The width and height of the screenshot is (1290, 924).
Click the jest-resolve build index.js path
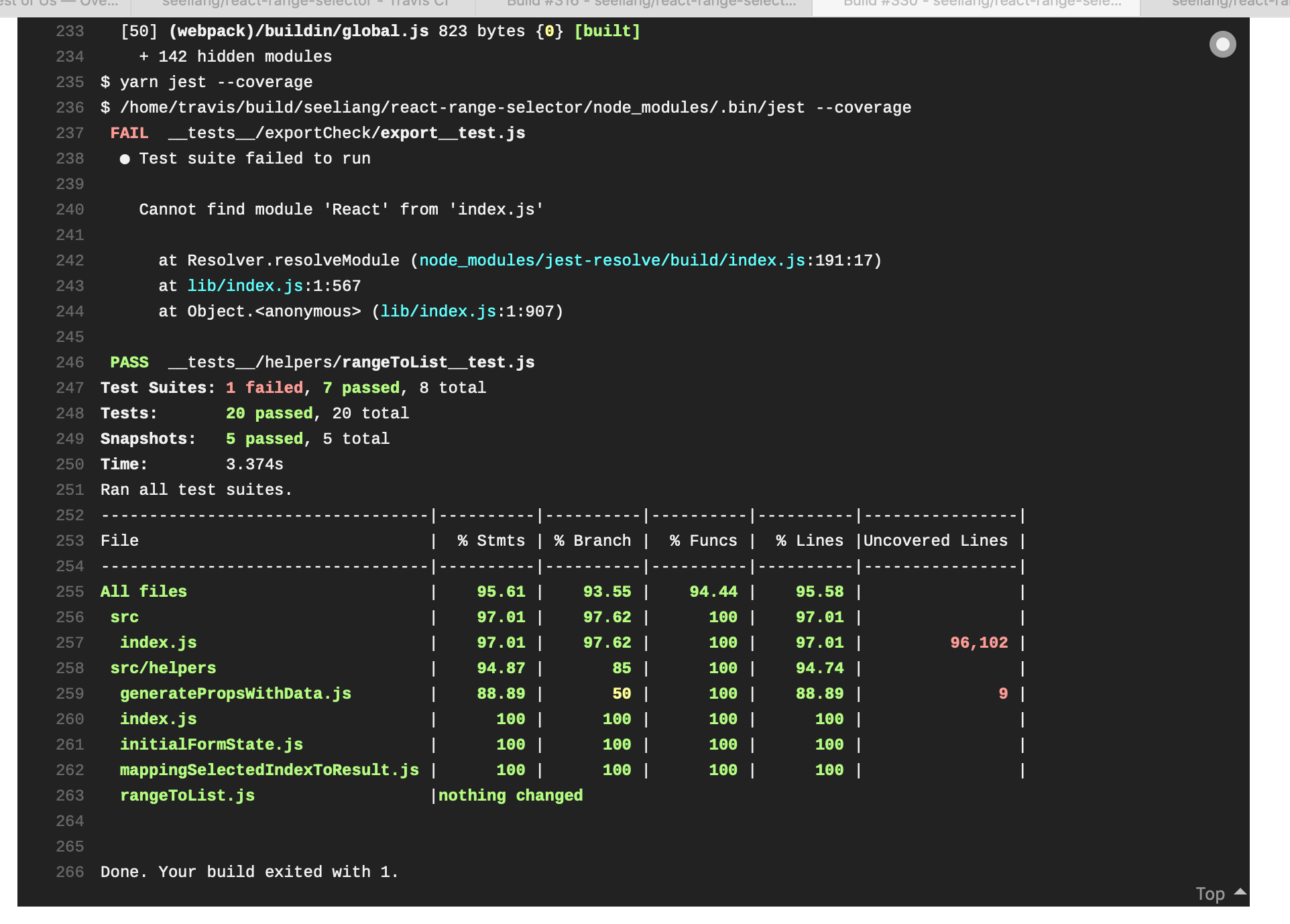click(x=612, y=261)
